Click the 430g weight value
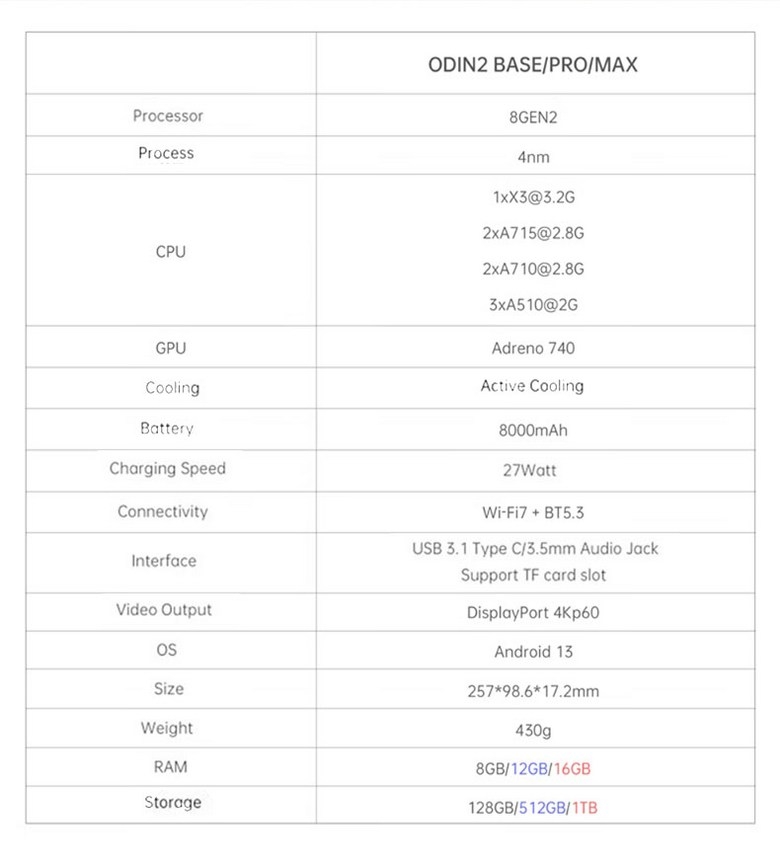The image size is (780, 865). click(533, 731)
